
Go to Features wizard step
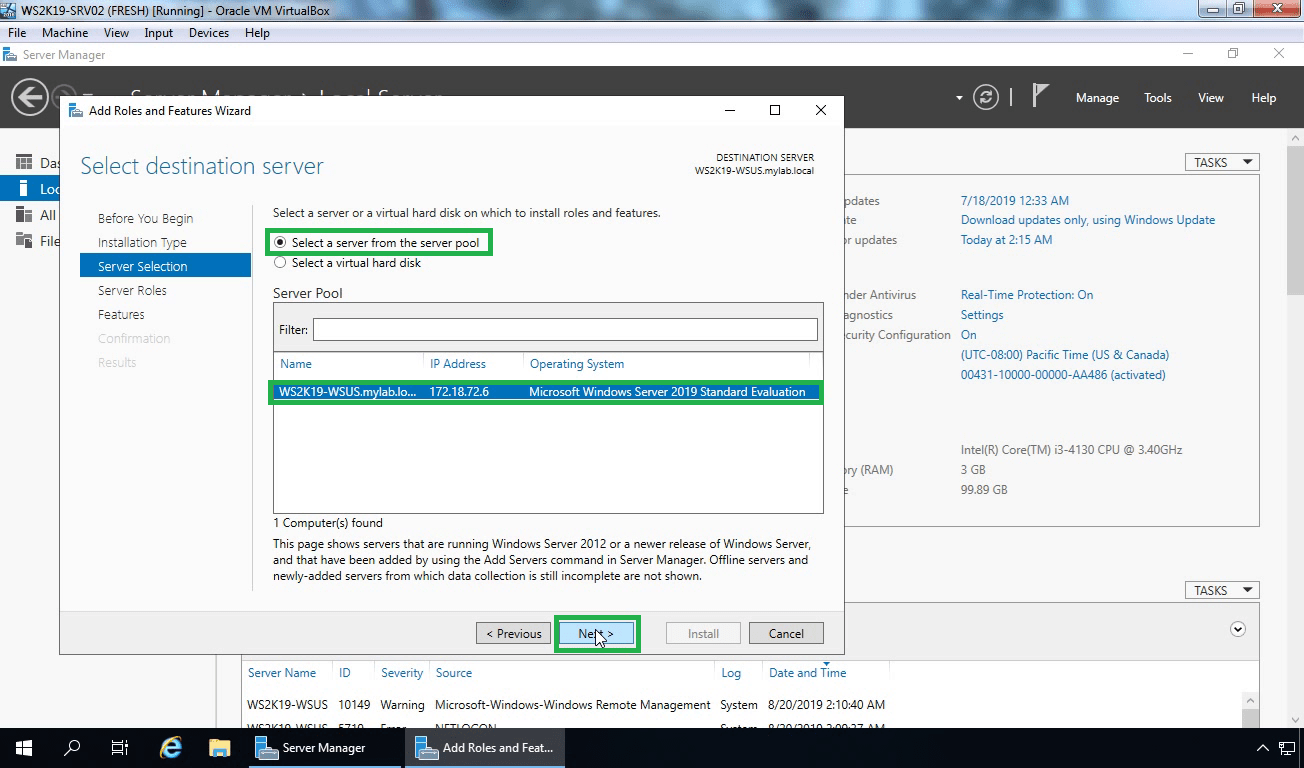tap(121, 314)
